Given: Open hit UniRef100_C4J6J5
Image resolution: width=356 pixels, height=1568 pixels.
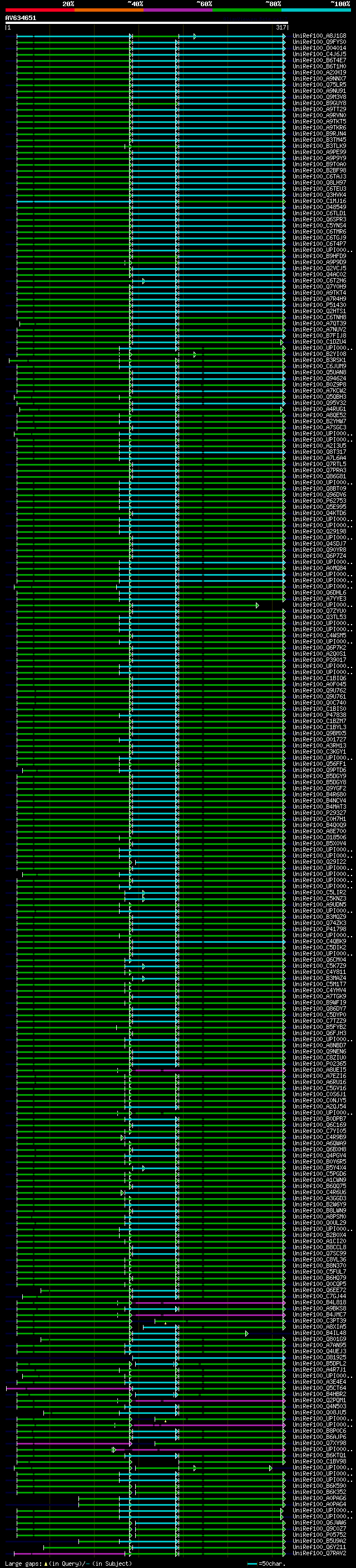Looking at the screenshot, I should (x=319, y=54).
